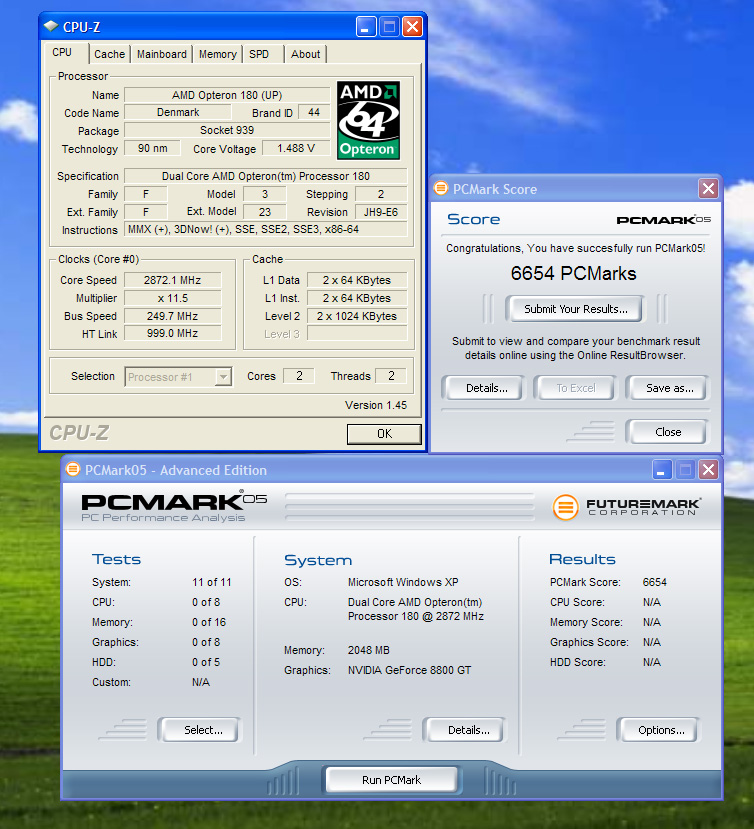
Task: Close the PCMark Score dialog via Close button
Action: click(x=668, y=432)
